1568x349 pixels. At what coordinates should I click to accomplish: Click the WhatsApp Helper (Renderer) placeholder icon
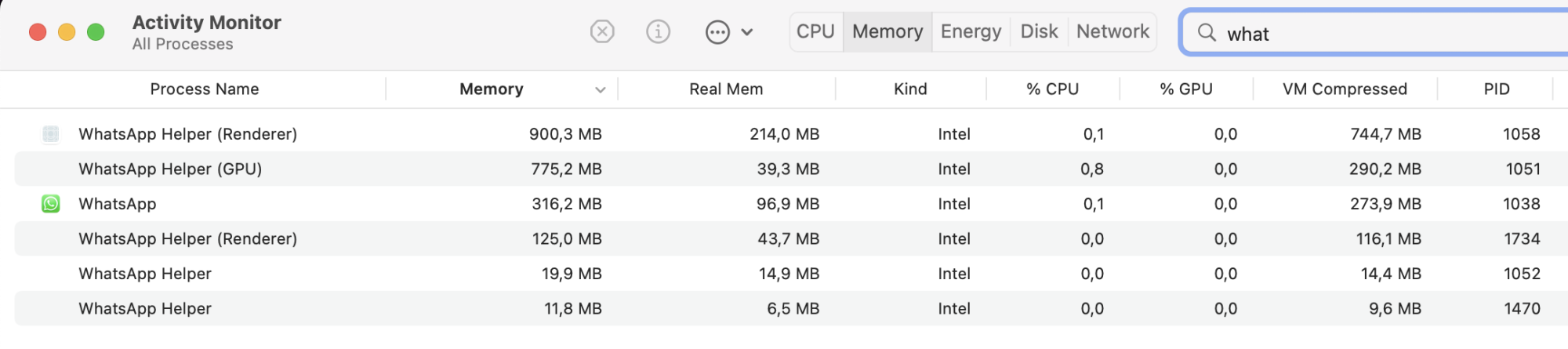point(51,134)
